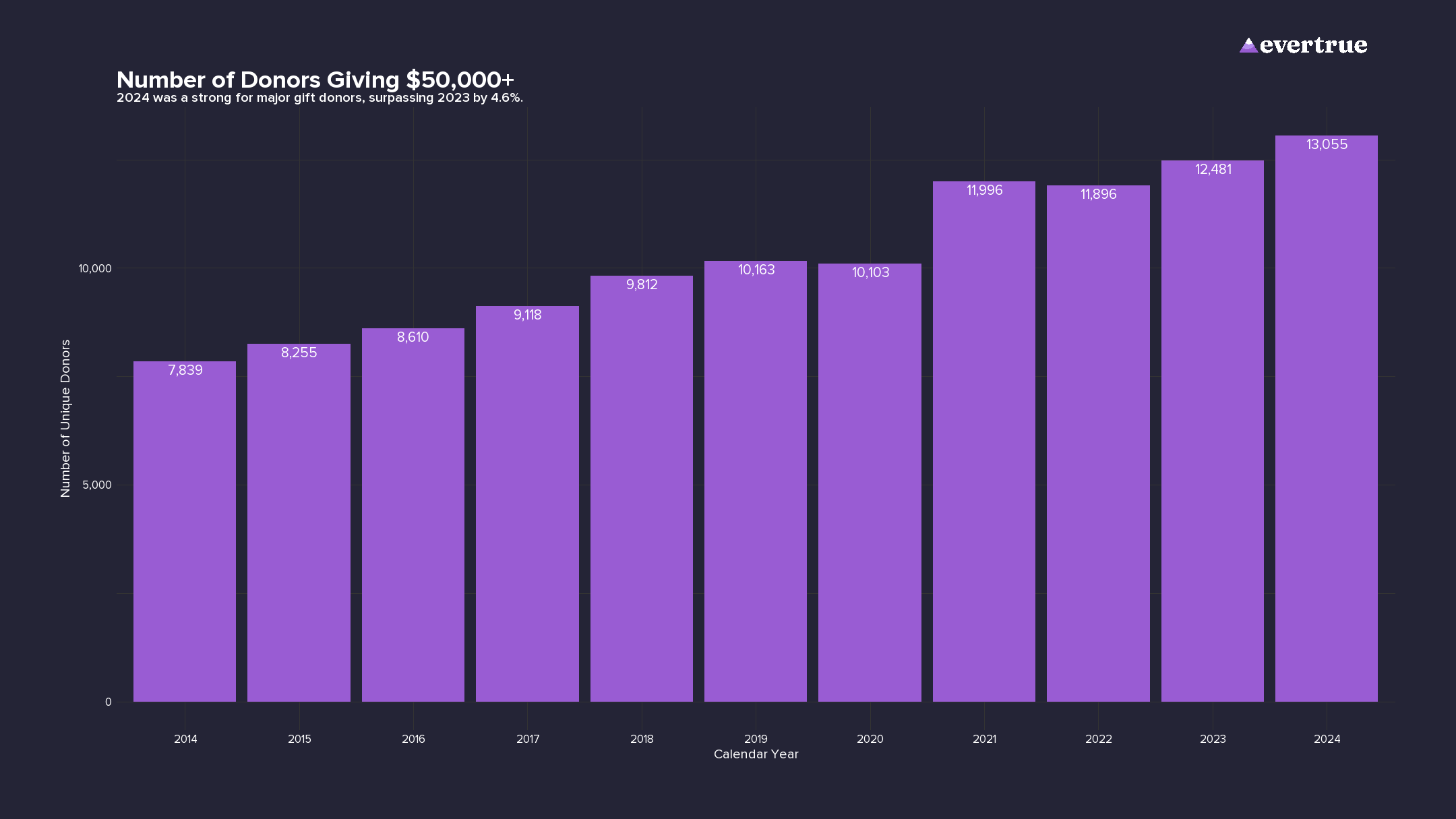
Task: Click the 8,255 value label
Action: 299,353
